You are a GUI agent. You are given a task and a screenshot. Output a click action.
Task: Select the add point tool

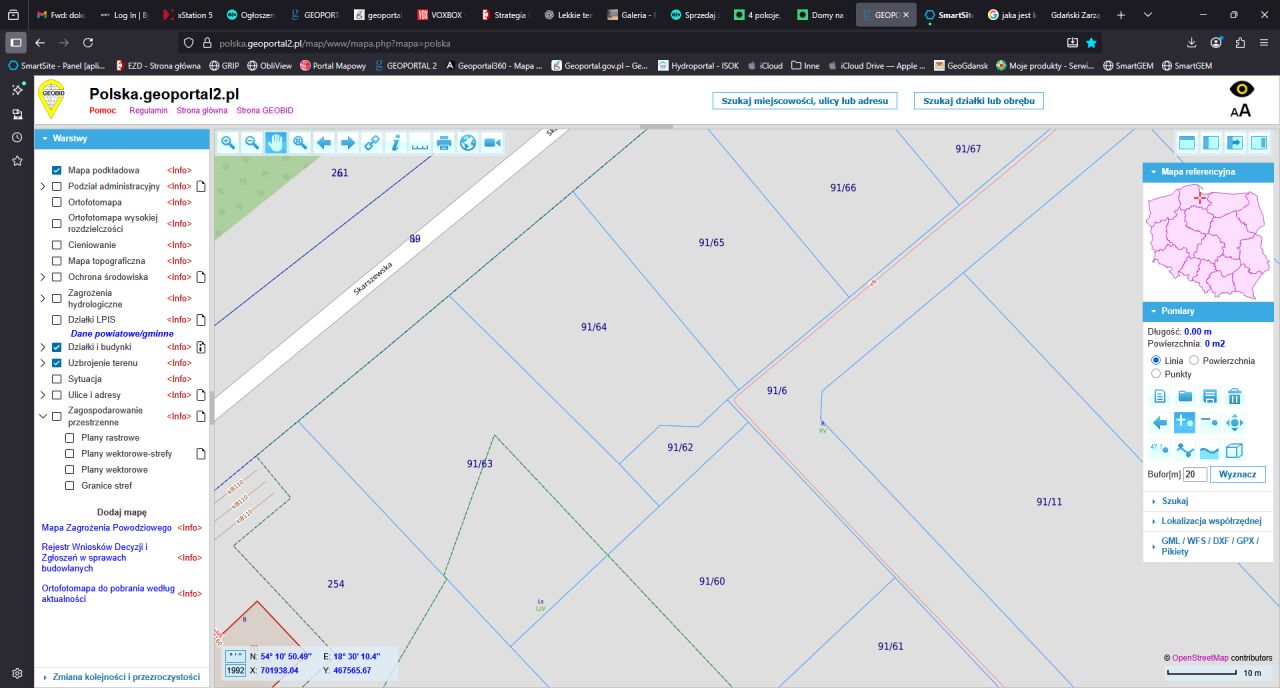pyautogui.click(x=1185, y=423)
